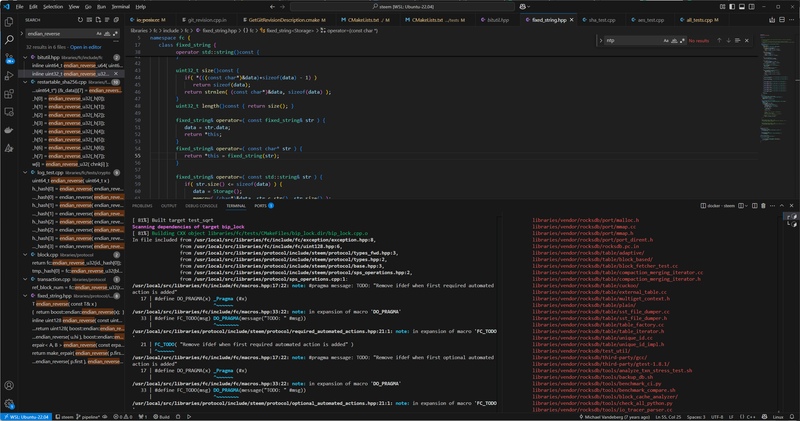Viewport: 800px width, 421px height.
Task: Split the editor to the right
Action: point(782,20)
